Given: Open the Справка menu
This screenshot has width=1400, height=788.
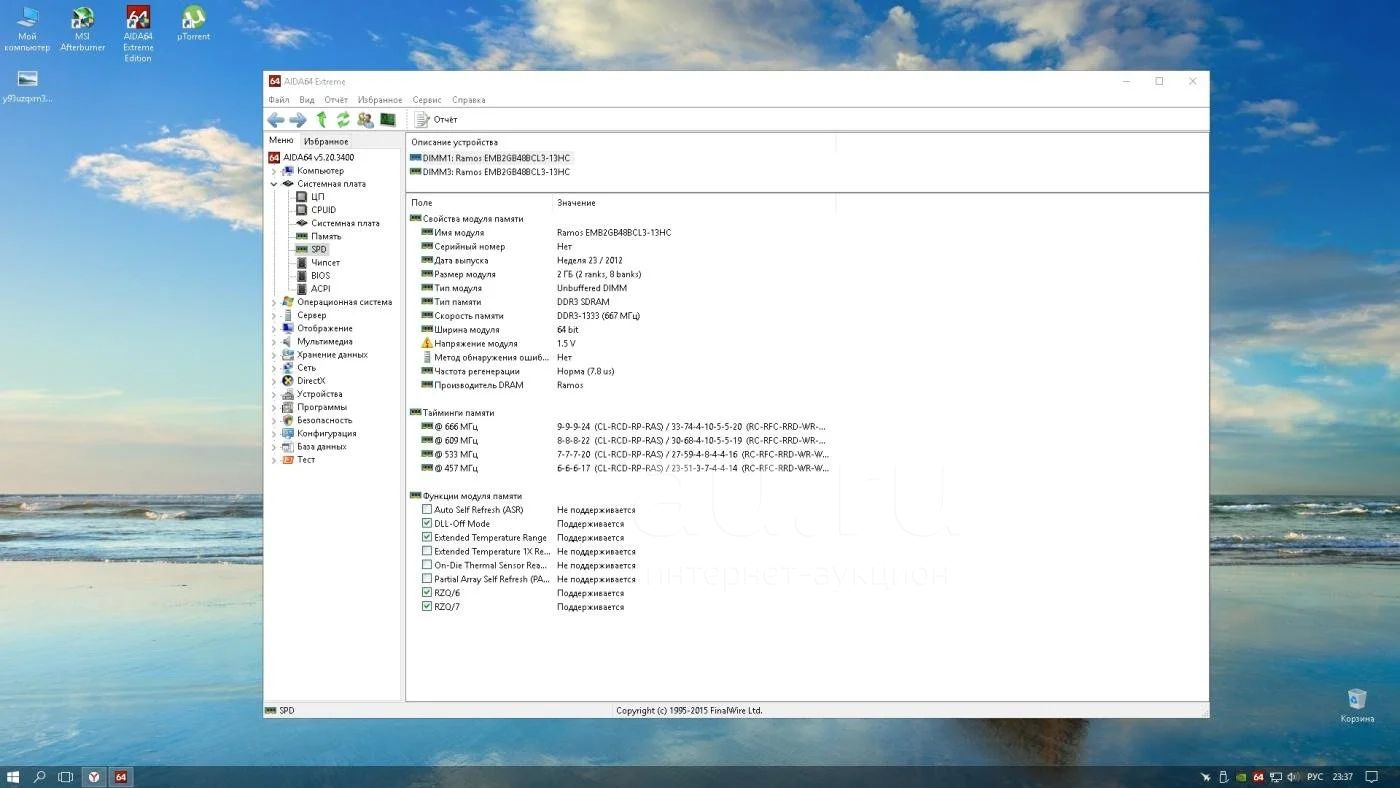Looking at the screenshot, I should [469, 100].
